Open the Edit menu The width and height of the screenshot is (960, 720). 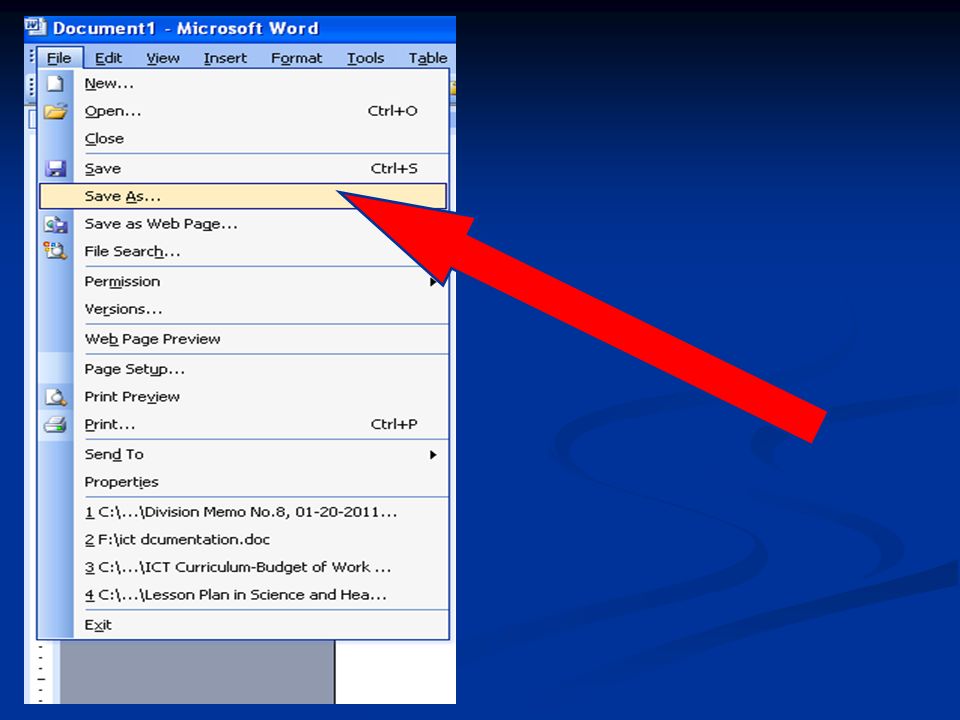coord(108,58)
